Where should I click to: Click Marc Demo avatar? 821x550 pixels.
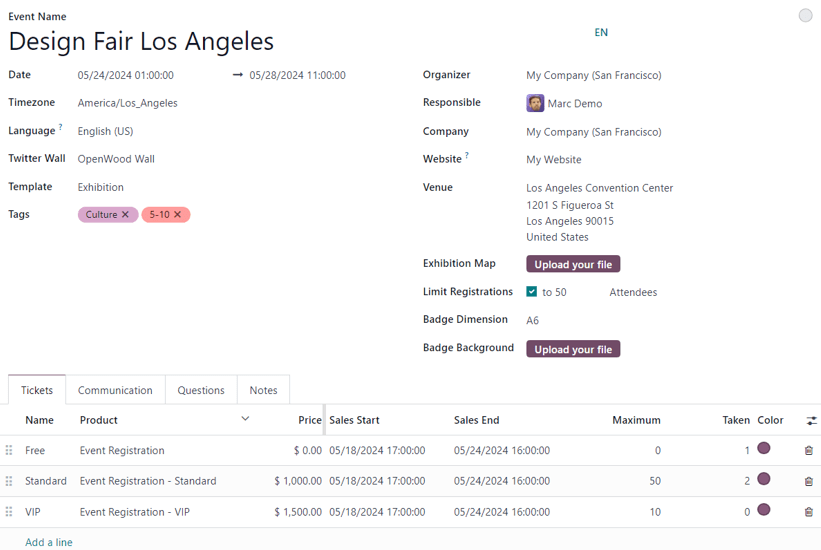click(535, 104)
